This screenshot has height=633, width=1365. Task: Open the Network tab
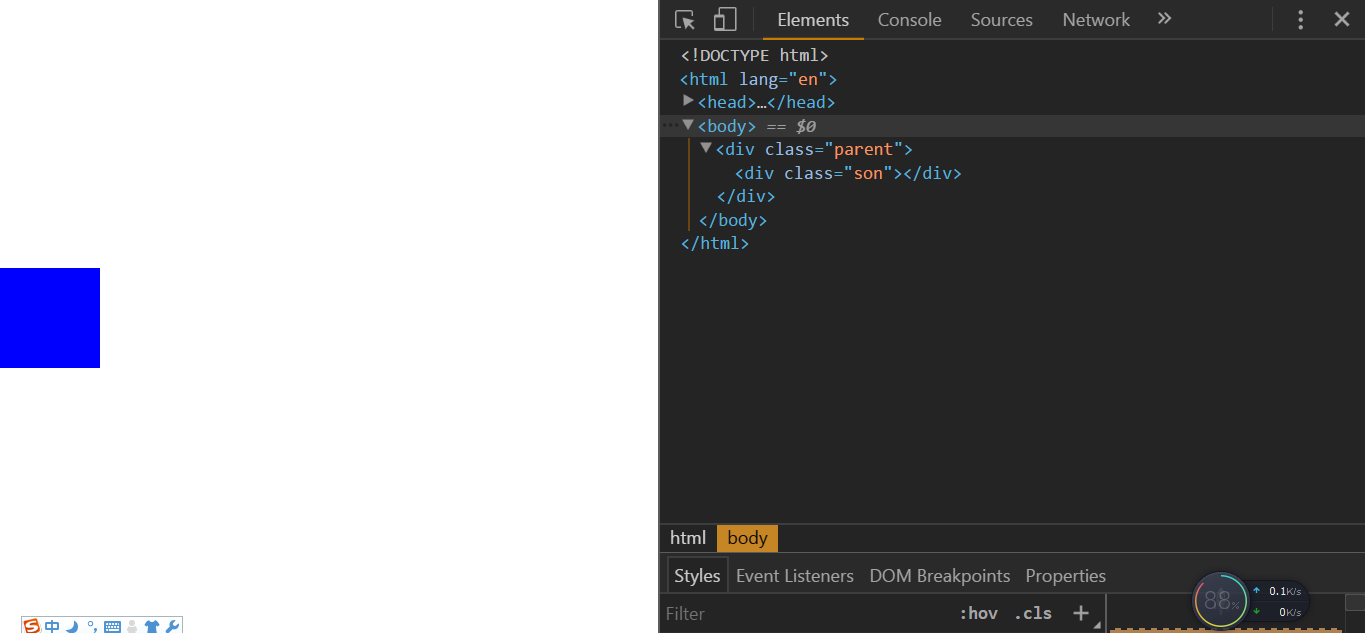point(1096,20)
